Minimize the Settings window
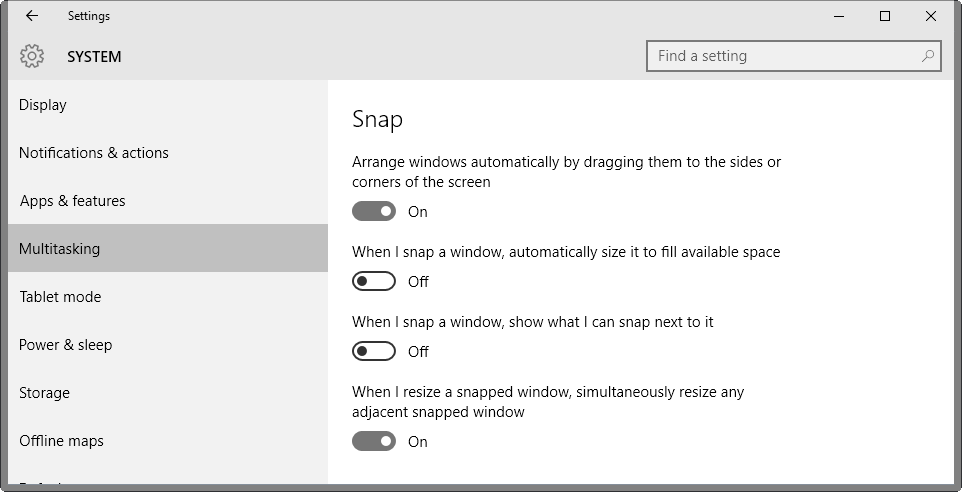Viewport: 962px width, 492px height. (x=838, y=16)
